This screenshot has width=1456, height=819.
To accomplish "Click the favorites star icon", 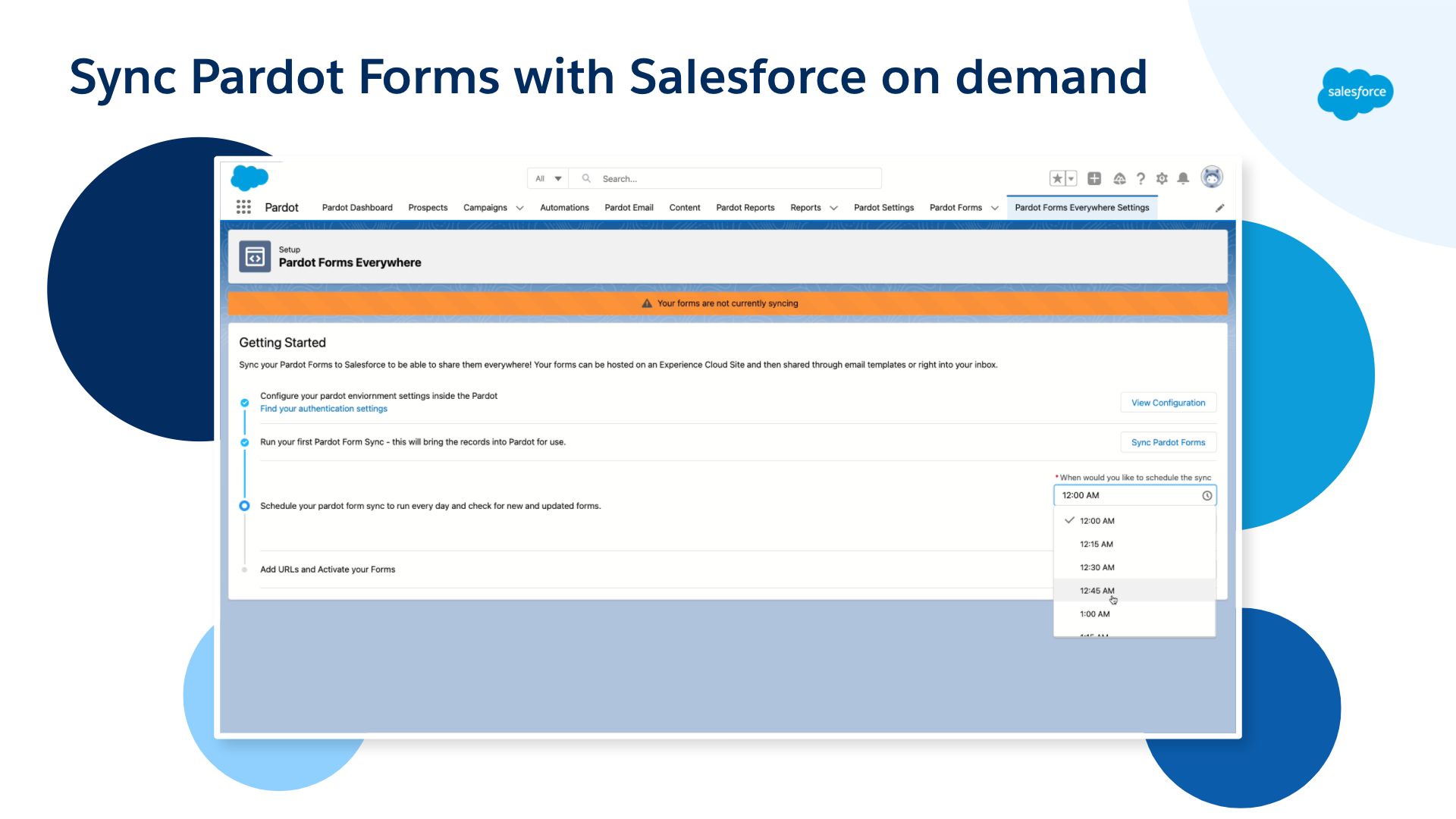I will (1056, 178).
